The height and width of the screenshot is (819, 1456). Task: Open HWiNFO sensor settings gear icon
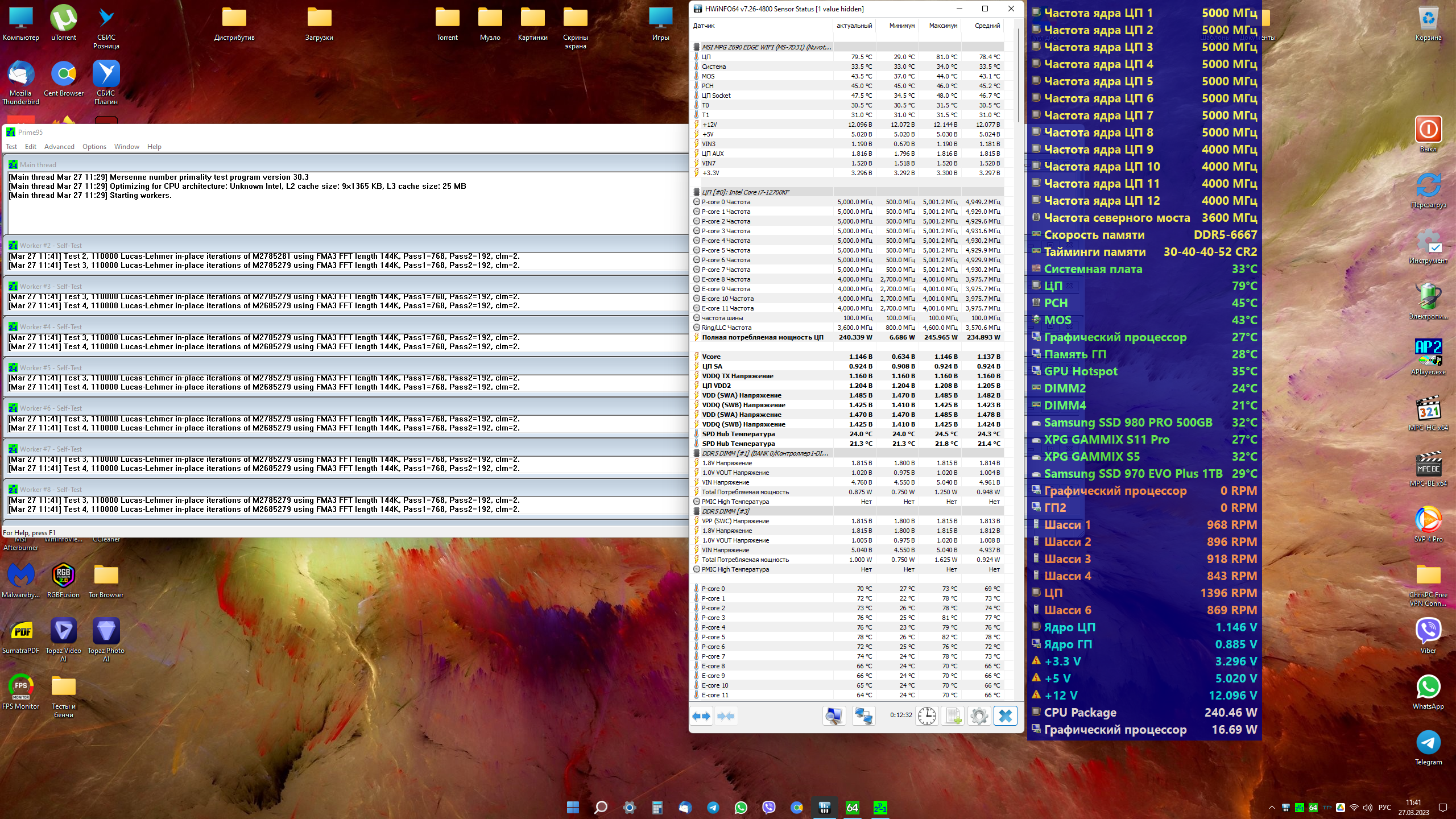click(979, 716)
